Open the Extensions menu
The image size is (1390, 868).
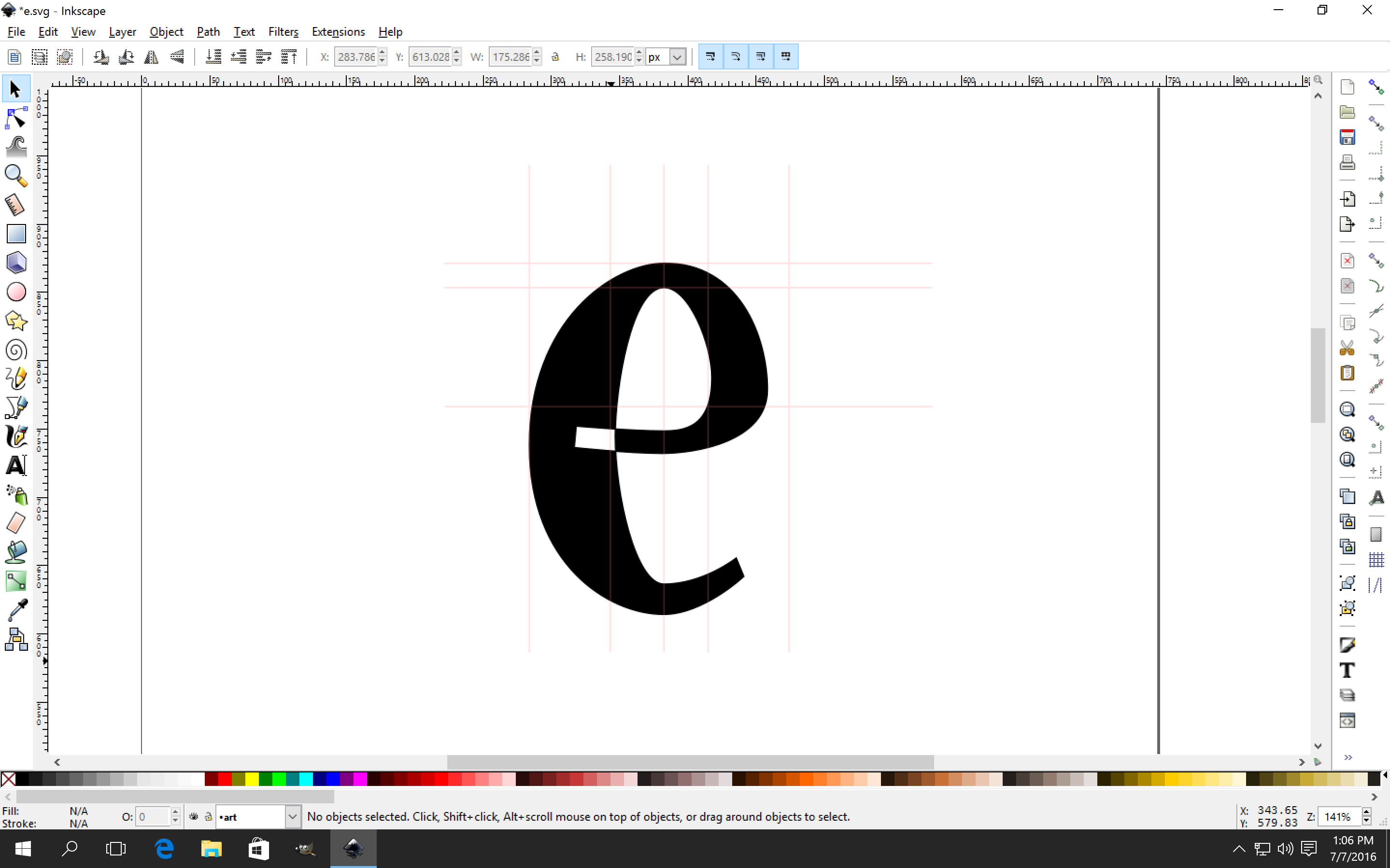click(338, 31)
